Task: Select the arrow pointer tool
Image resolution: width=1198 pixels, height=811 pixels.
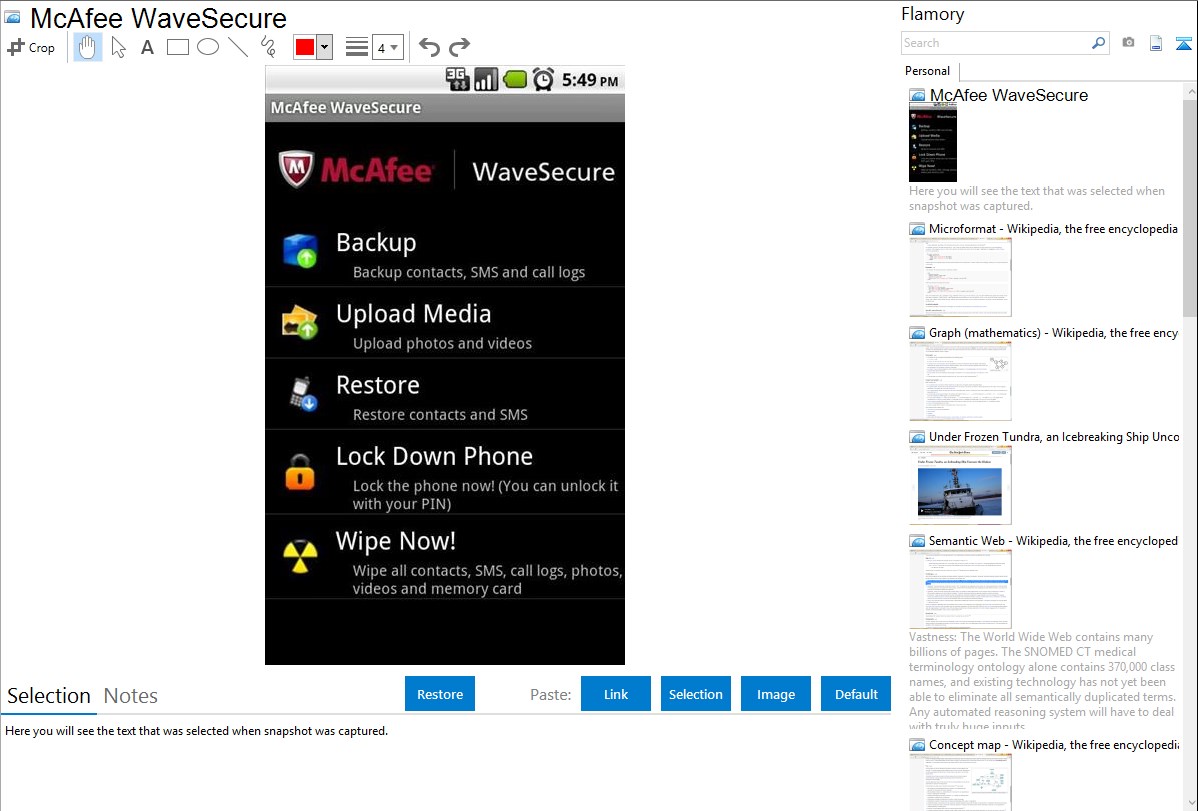Action: [x=118, y=47]
